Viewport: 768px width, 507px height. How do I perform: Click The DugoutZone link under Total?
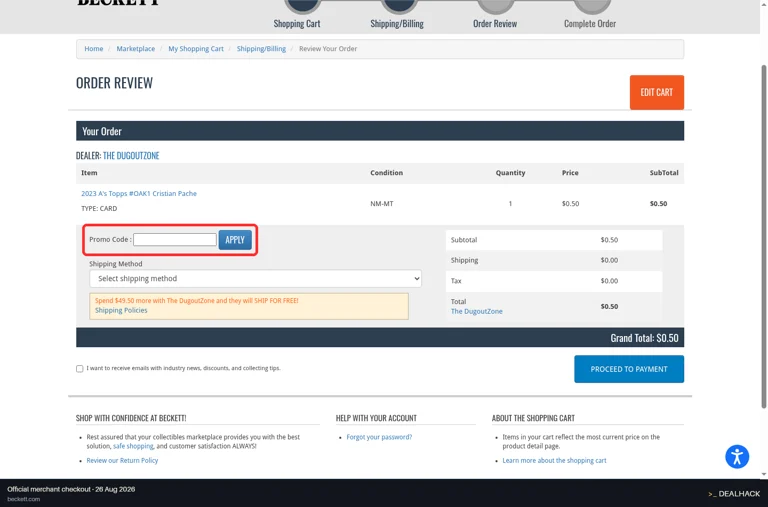(x=477, y=311)
